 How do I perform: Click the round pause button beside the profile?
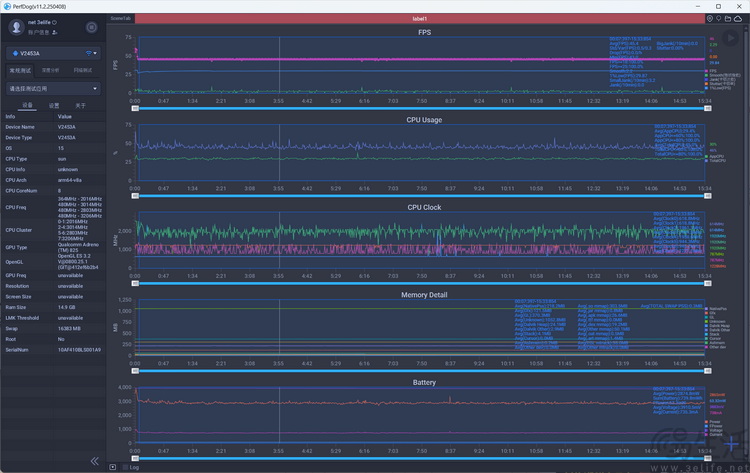click(91, 27)
